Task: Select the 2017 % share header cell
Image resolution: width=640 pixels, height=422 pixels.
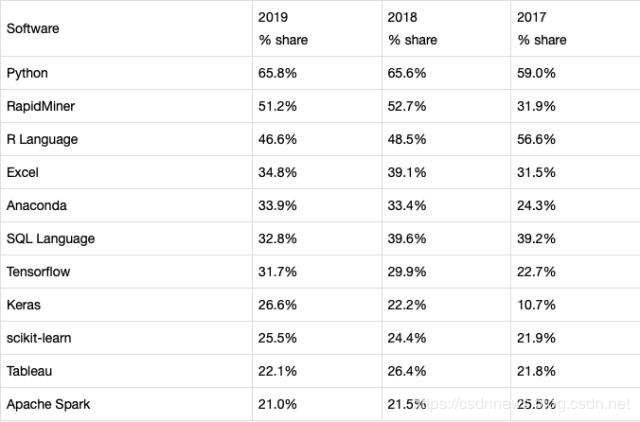Action: 541,28
